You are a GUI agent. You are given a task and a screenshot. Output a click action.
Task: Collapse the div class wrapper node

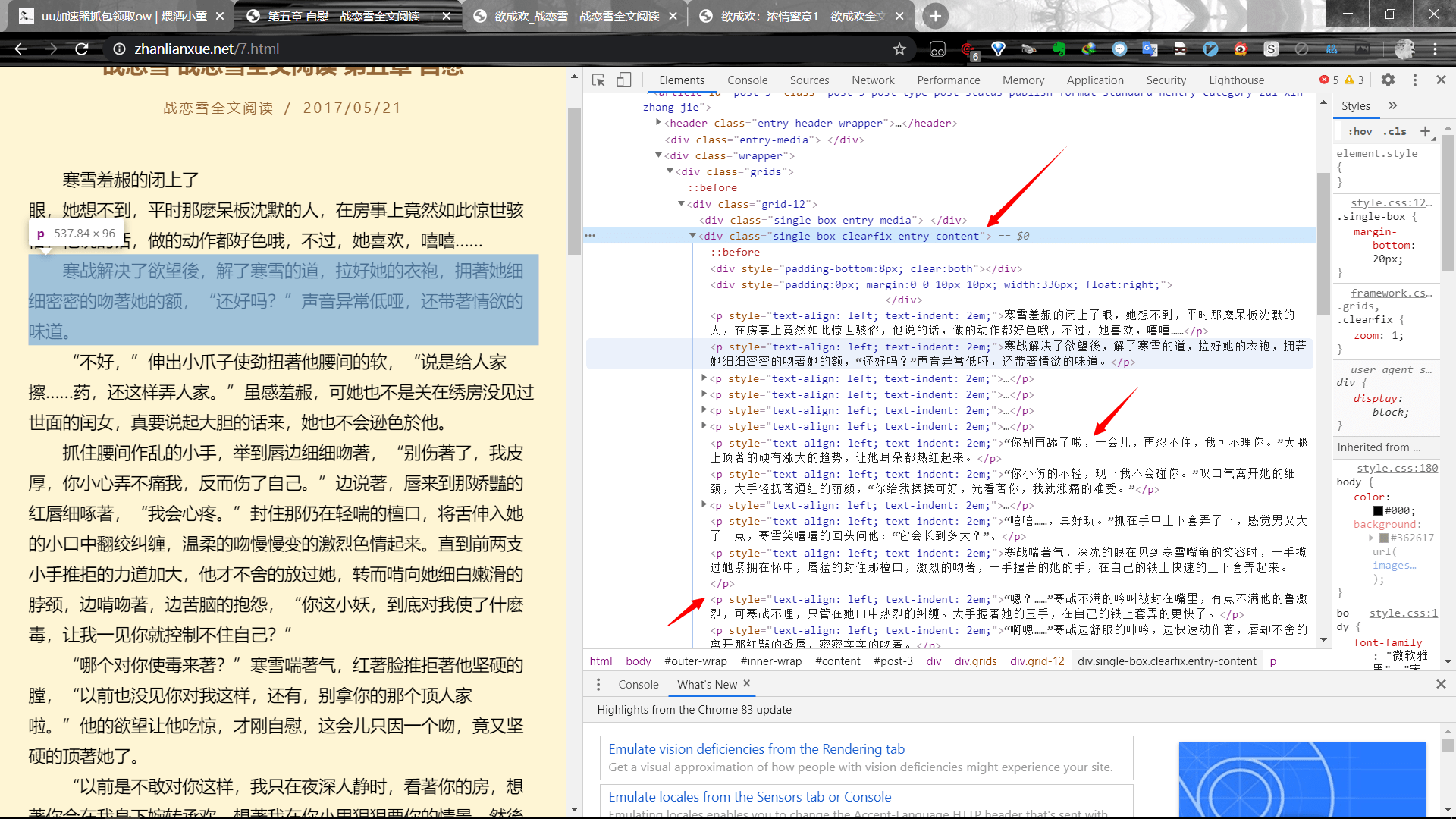coord(658,155)
